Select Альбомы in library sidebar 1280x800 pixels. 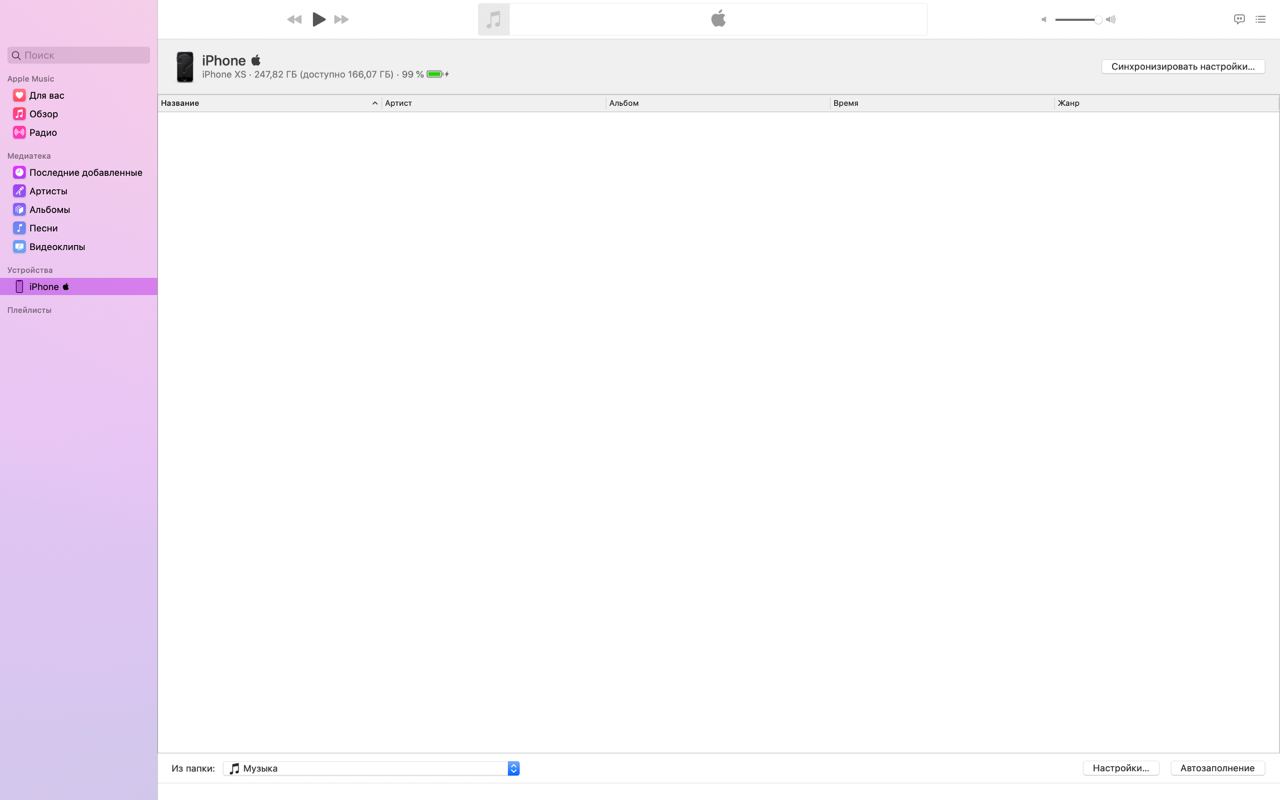click(x=78, y=209)
